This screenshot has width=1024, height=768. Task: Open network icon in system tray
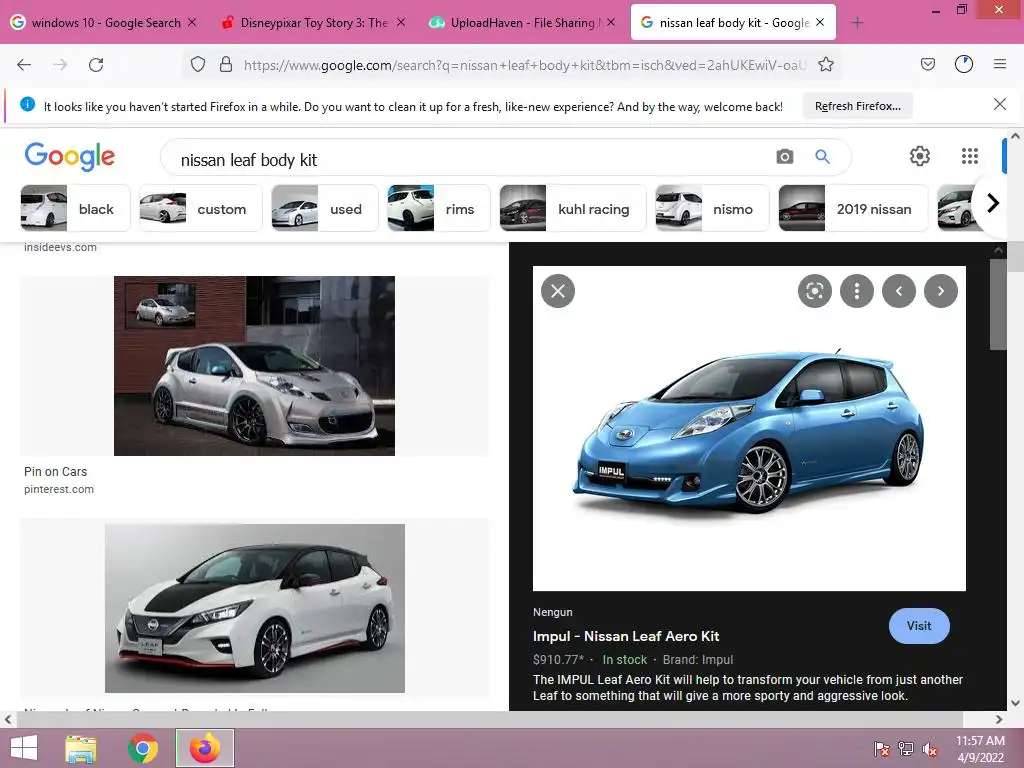[906, 749]
